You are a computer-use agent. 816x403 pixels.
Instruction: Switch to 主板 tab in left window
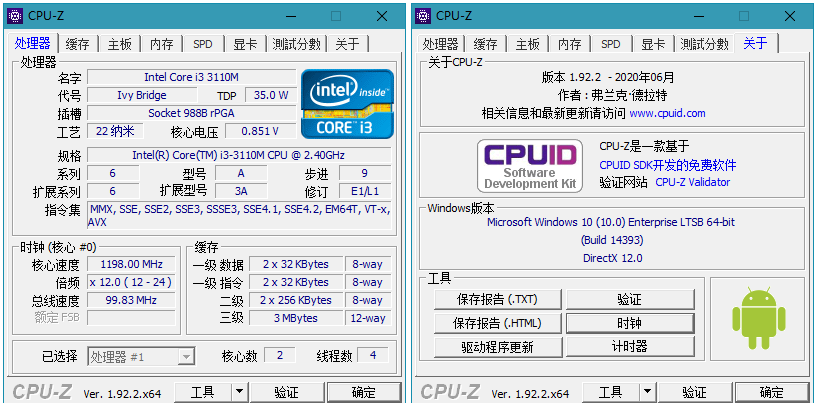pyautogui.click(x=120, y=44)
